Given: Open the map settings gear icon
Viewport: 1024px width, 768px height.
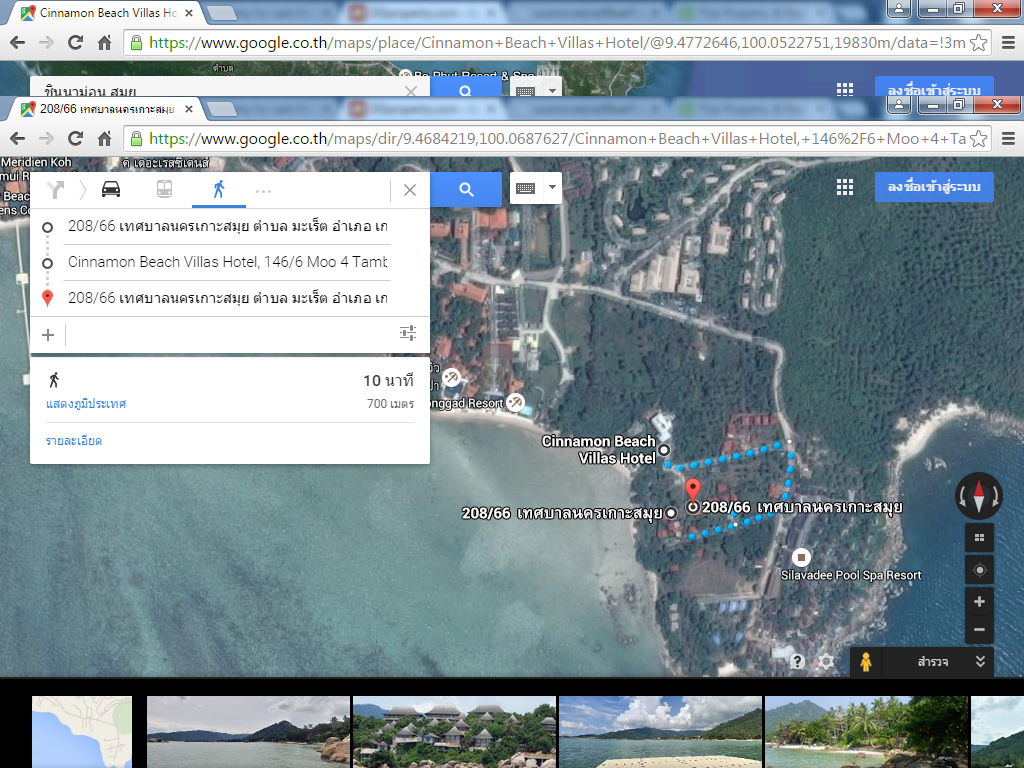Looking at the screenshot, I should click(x=826, y=662).
